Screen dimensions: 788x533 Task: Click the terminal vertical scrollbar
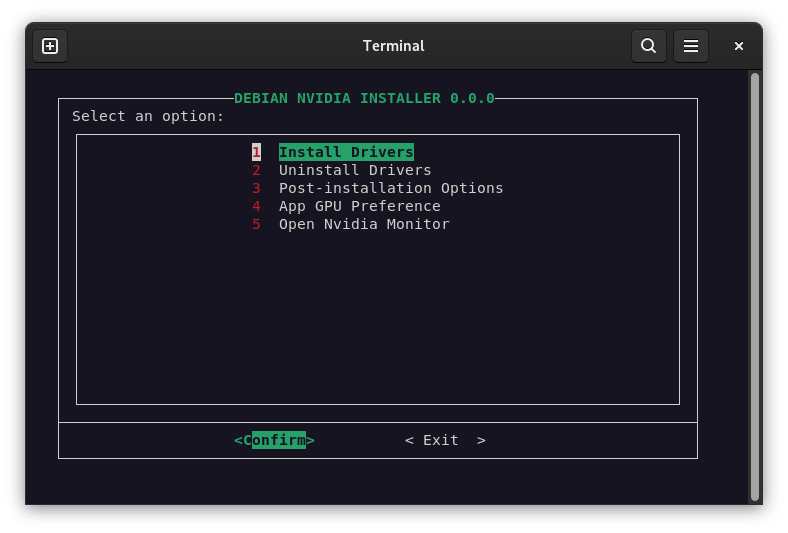(x=755, y=285)
